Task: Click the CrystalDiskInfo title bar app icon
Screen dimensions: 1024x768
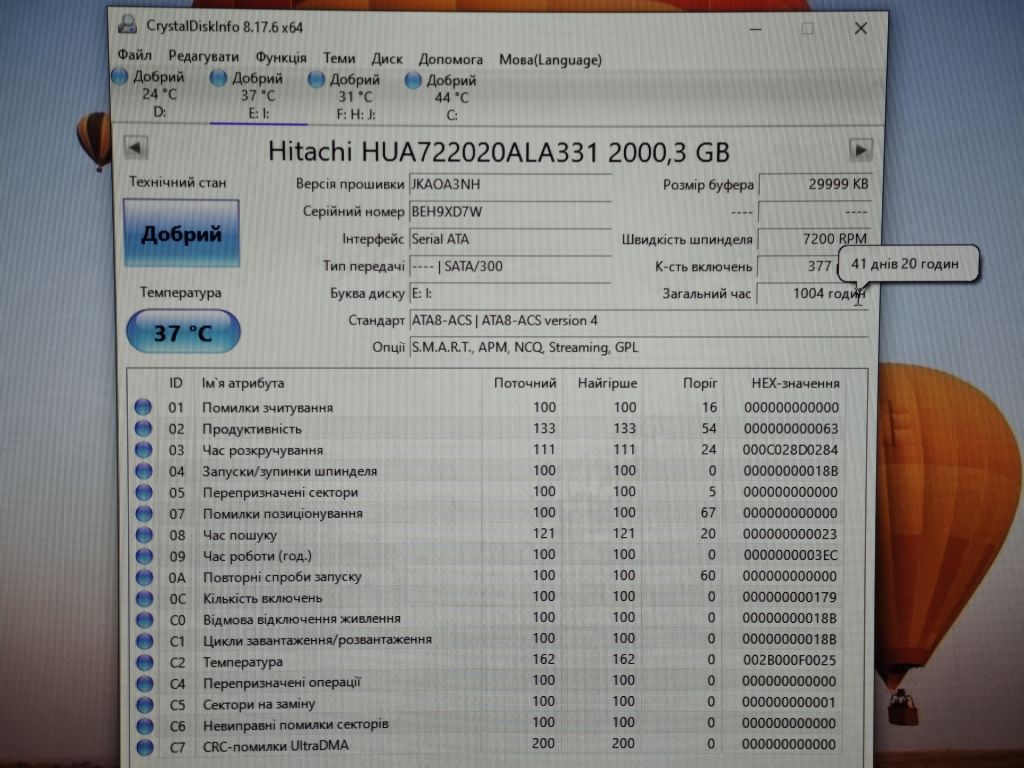Action: [x=127, y=25]
